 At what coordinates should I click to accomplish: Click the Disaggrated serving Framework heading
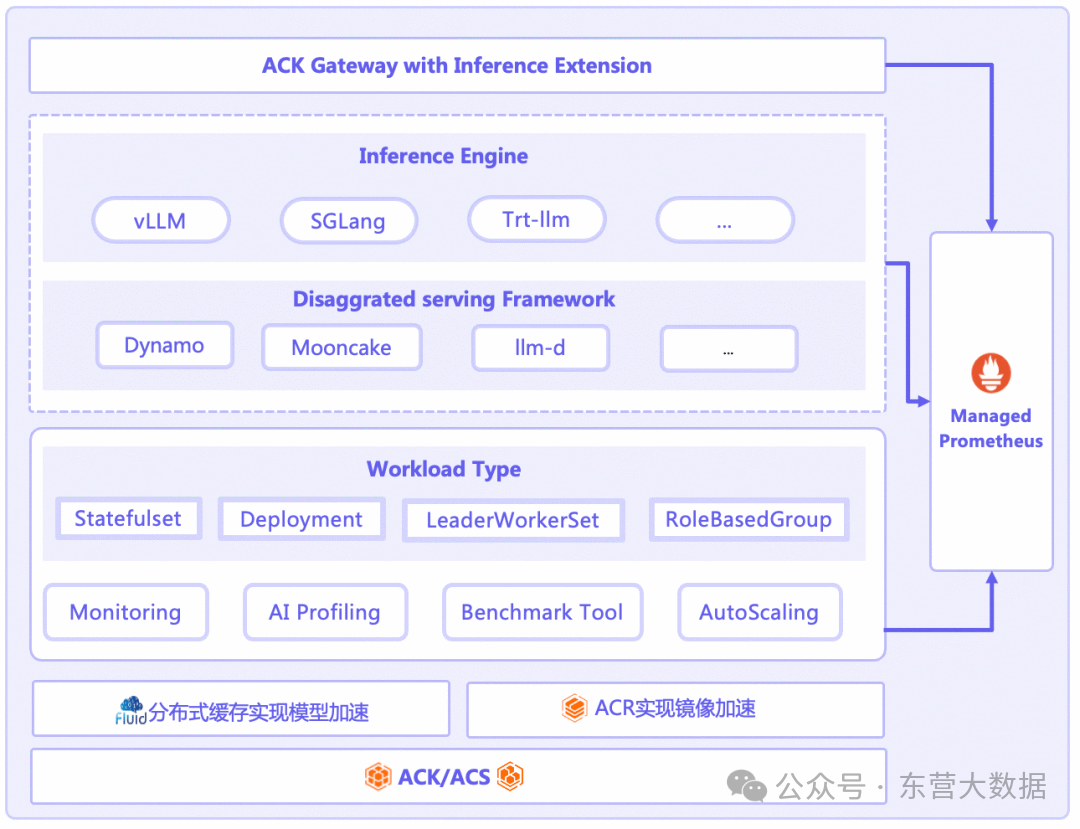pyautogui.click(x=454, y=300)
